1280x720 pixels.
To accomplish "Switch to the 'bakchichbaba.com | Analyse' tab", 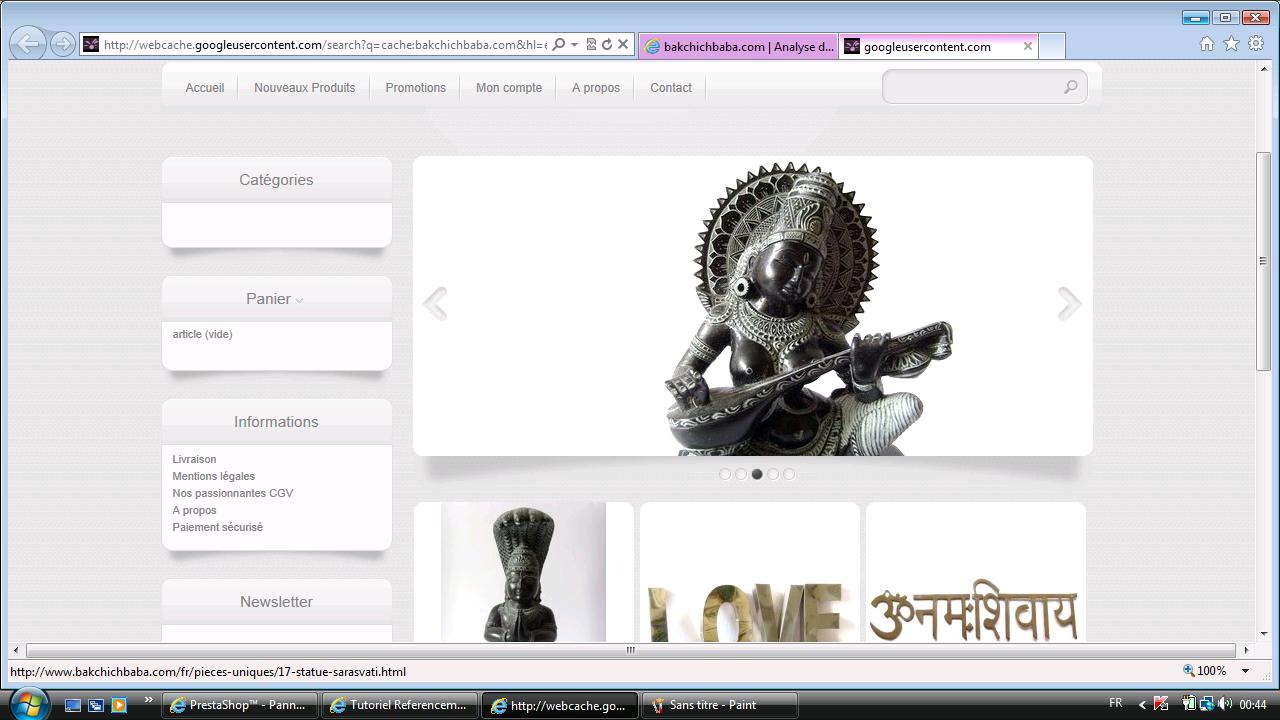I will 739,46.
